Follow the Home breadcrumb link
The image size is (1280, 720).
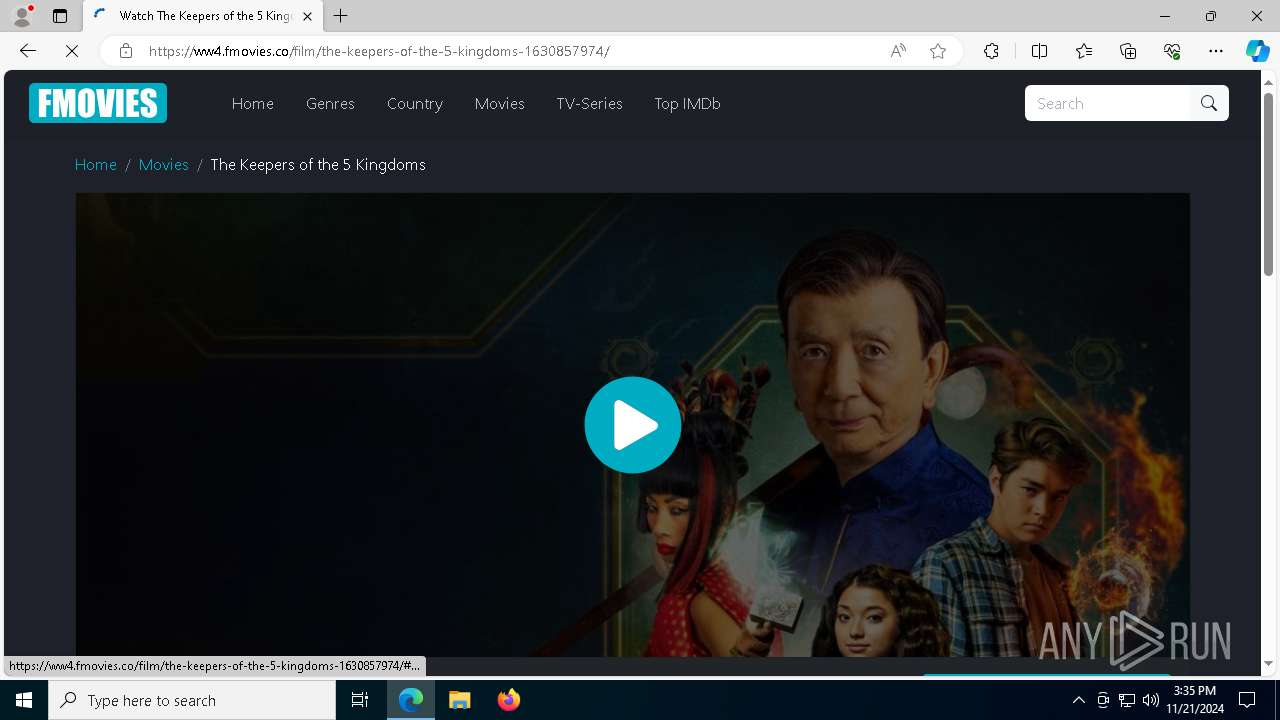coord(96,164)
